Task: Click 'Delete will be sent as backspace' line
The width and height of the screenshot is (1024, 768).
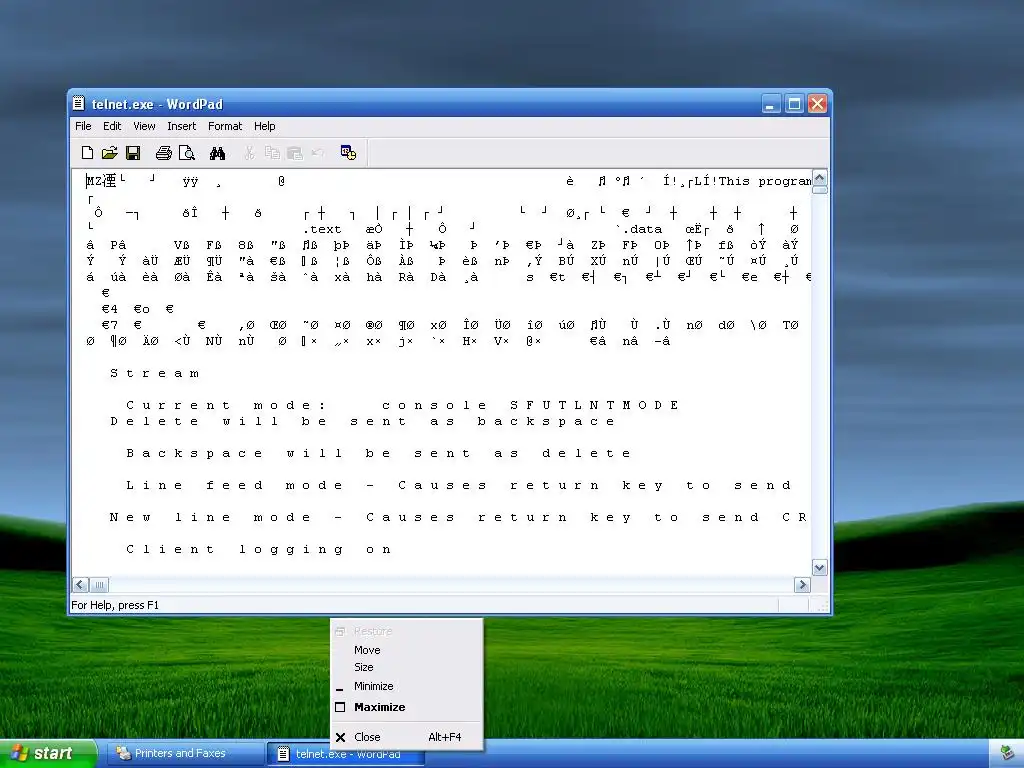Action: tap(362, 422)
